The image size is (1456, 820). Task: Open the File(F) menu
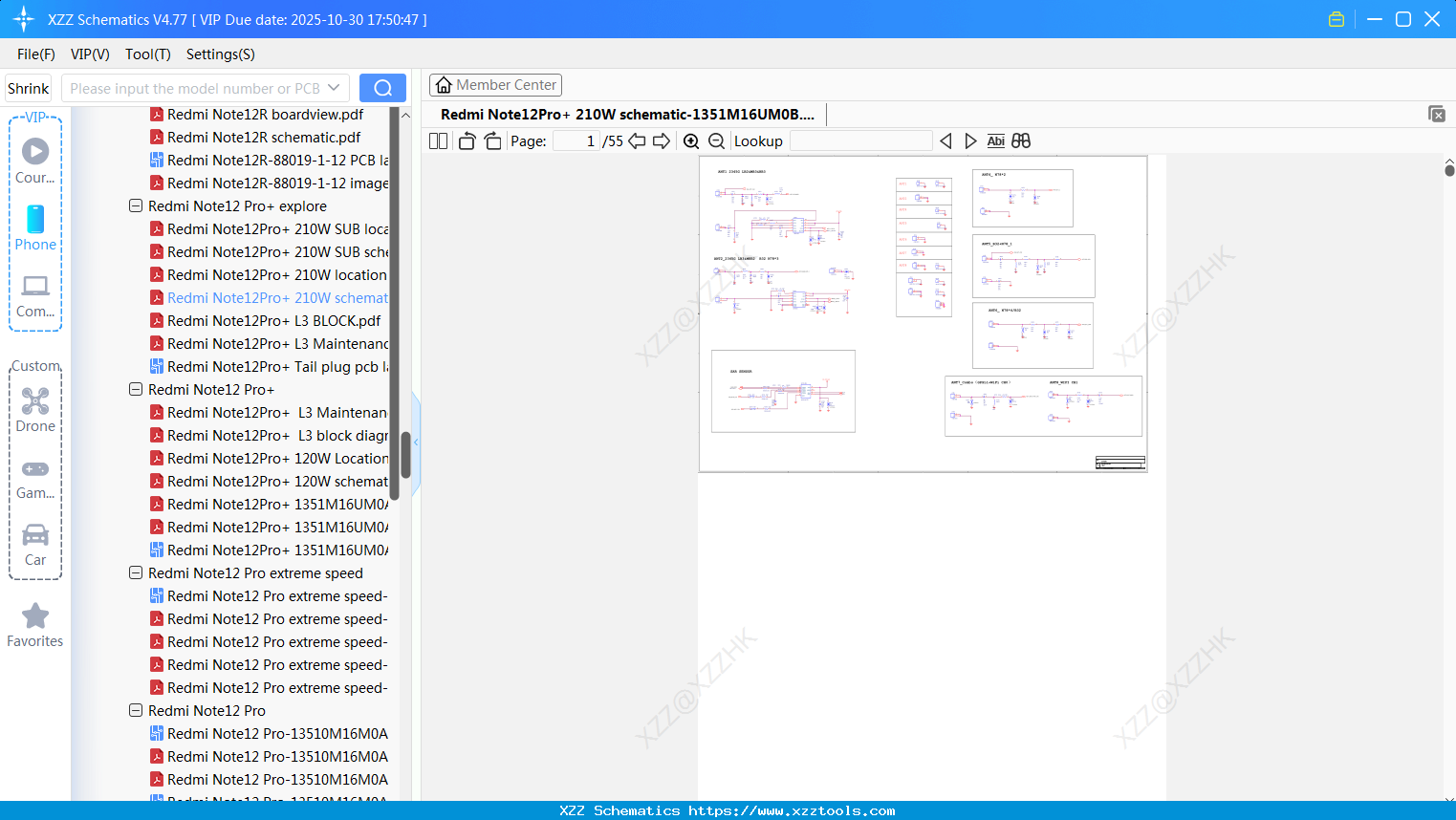[x=36, y=54]
